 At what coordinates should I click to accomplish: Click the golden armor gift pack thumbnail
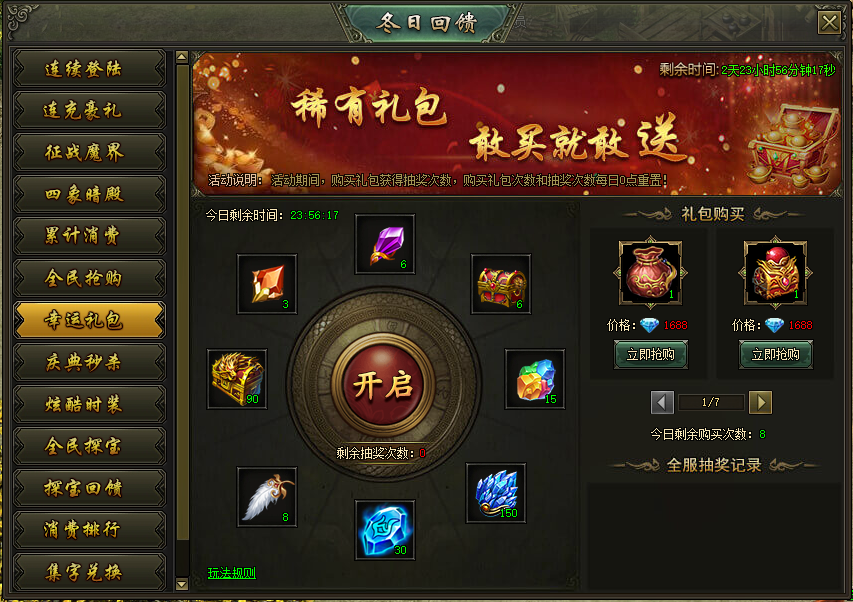click(775, 272)
